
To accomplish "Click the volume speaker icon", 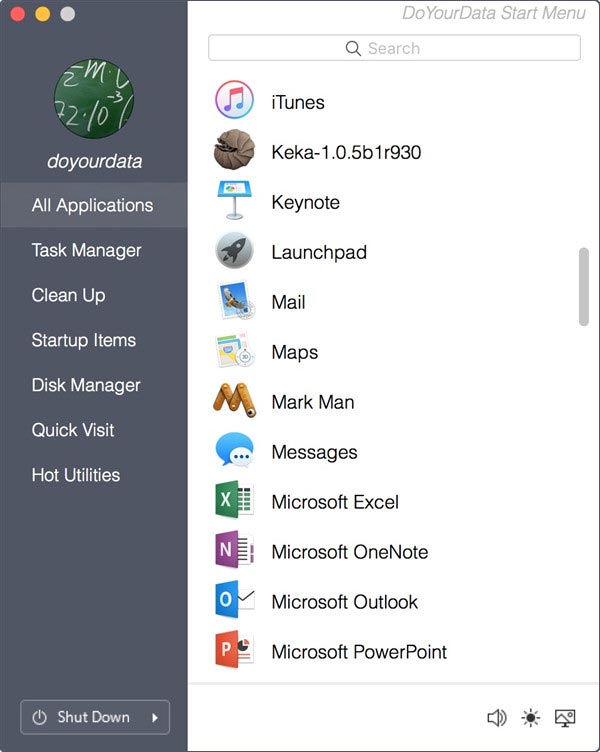I will 497,718.
